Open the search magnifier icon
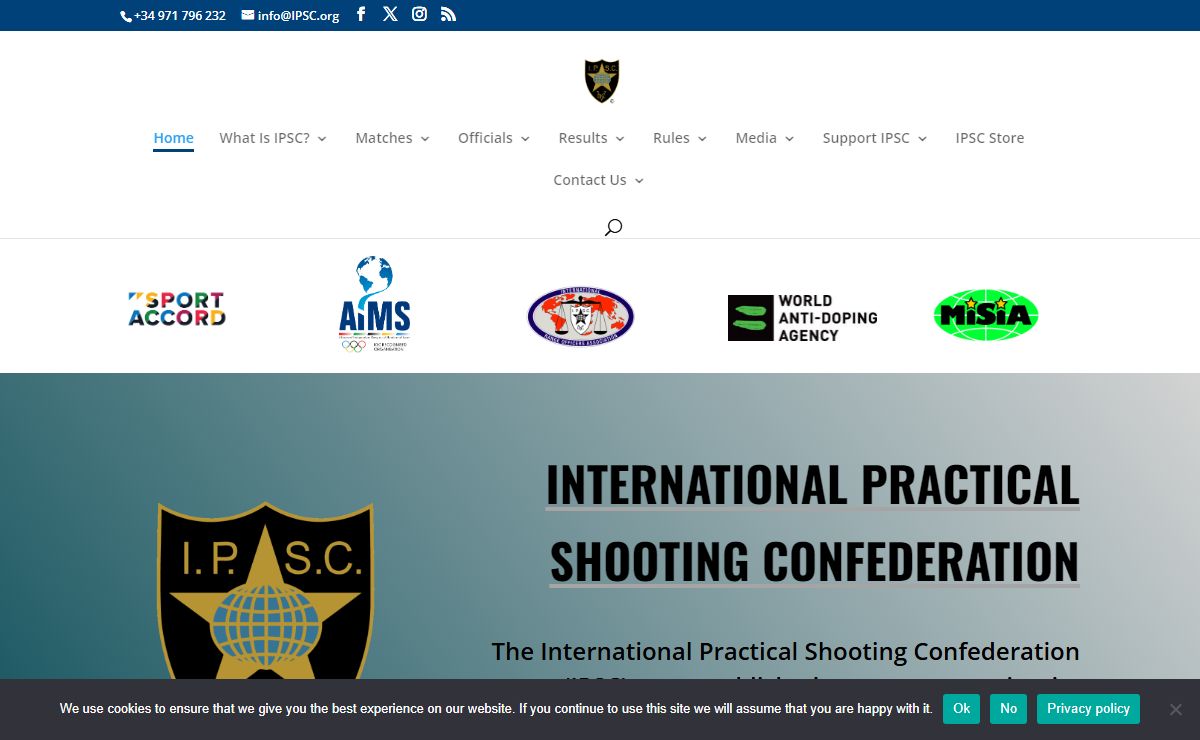This screenshot has height=740, width=1200. 613,227
